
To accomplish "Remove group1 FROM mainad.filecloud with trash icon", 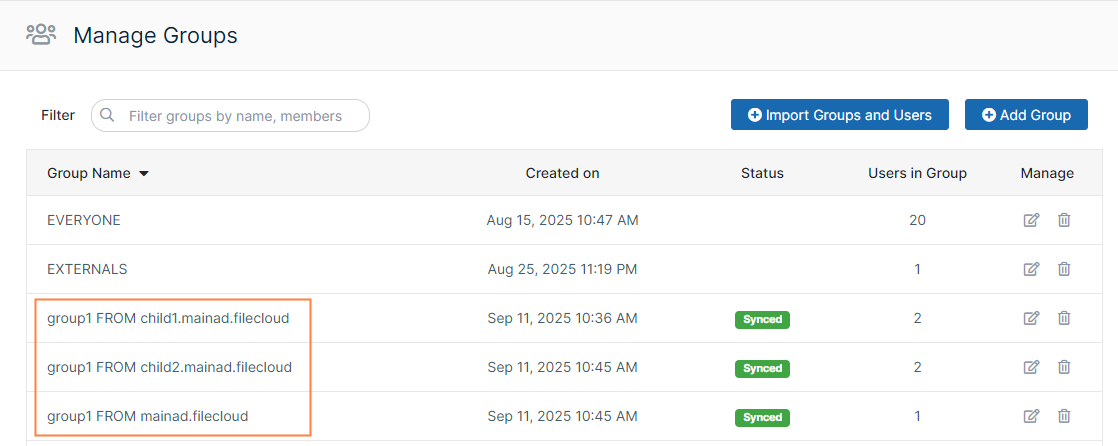I will (x=1064, y=416).
